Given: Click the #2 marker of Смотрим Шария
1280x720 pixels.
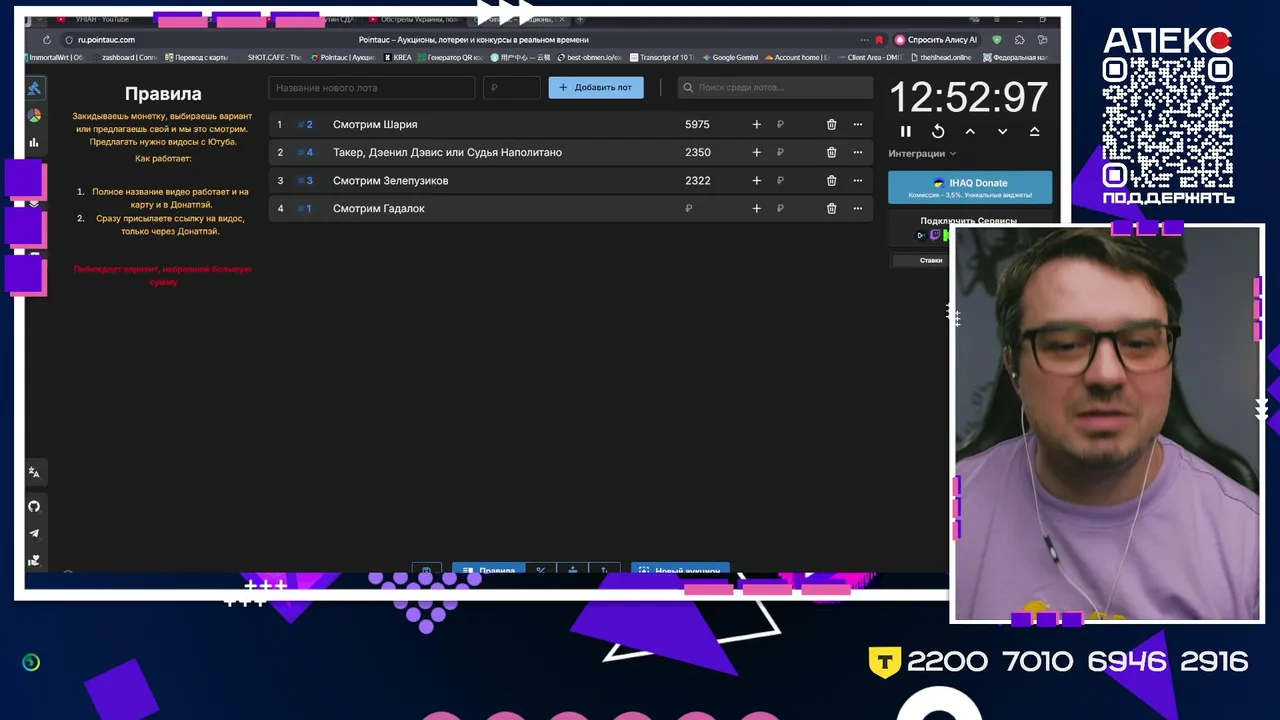Looking at the screenshot, I should click(x=306, y=124).
